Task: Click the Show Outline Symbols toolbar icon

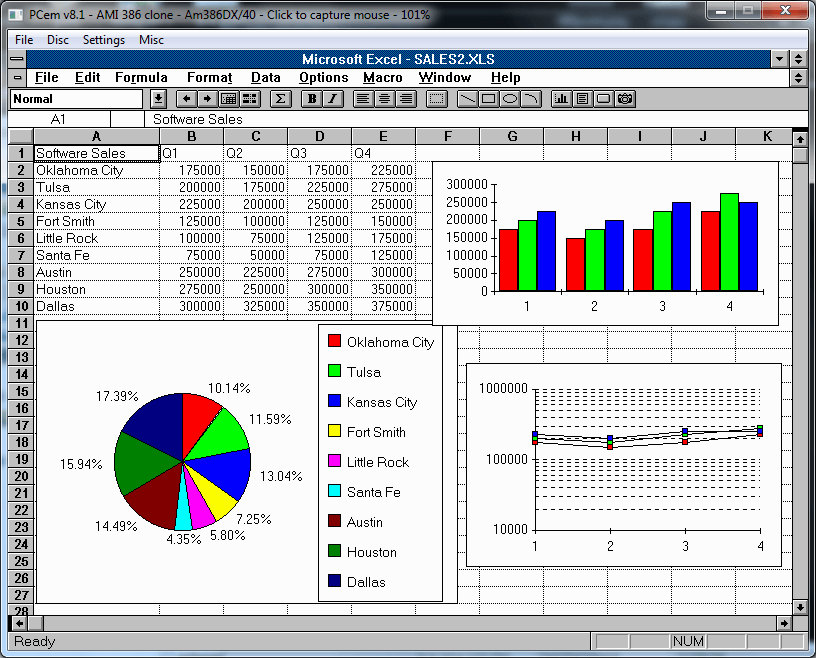Action: (228, 99)
